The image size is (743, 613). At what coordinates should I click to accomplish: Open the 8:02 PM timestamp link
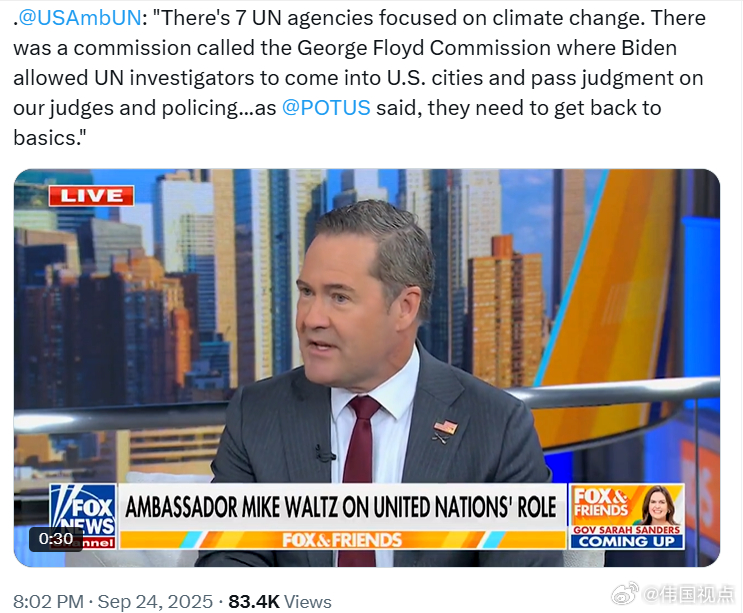pos(48,602)
